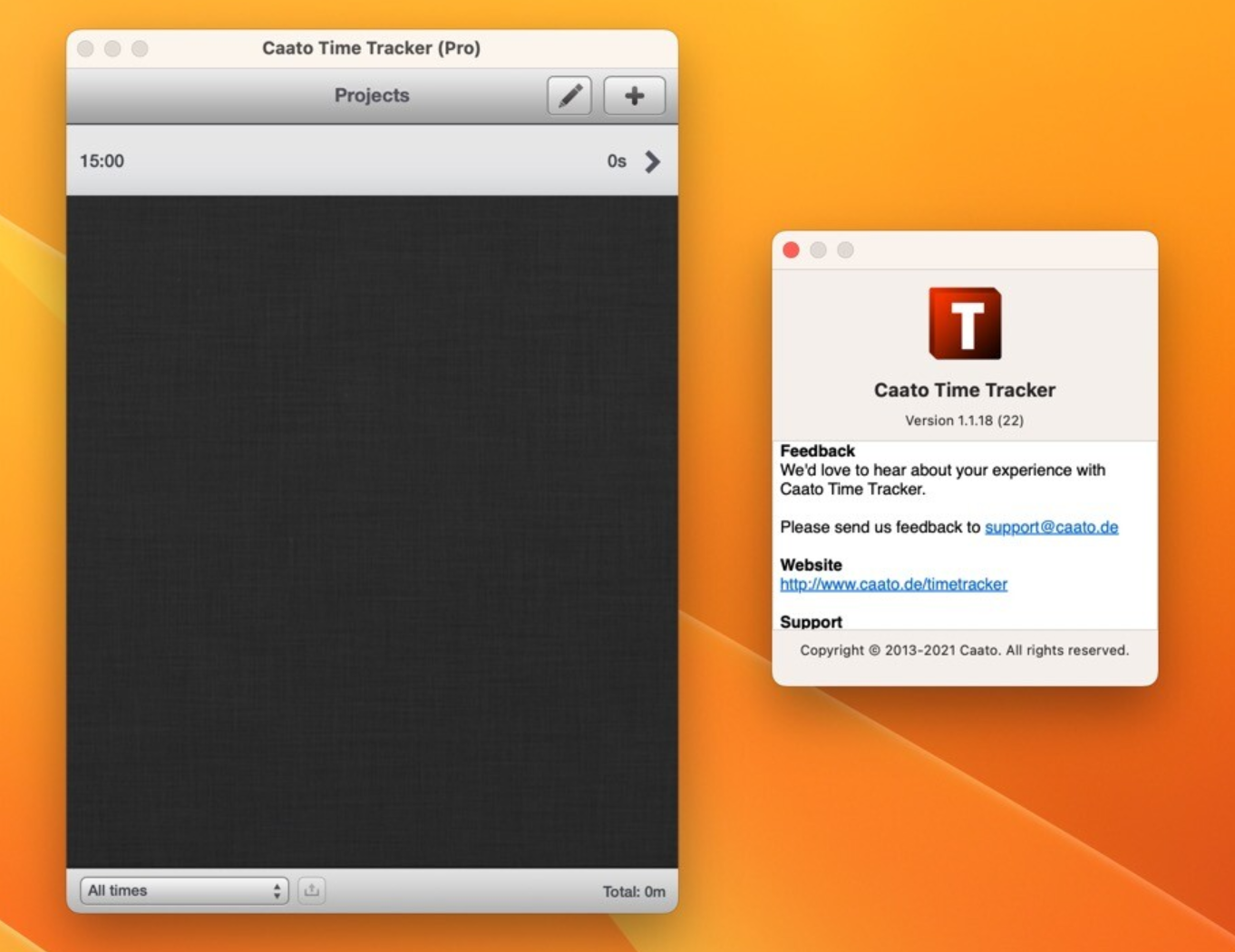
Task: Click the pencil edit projects icon
Action: tap(569, 95)
